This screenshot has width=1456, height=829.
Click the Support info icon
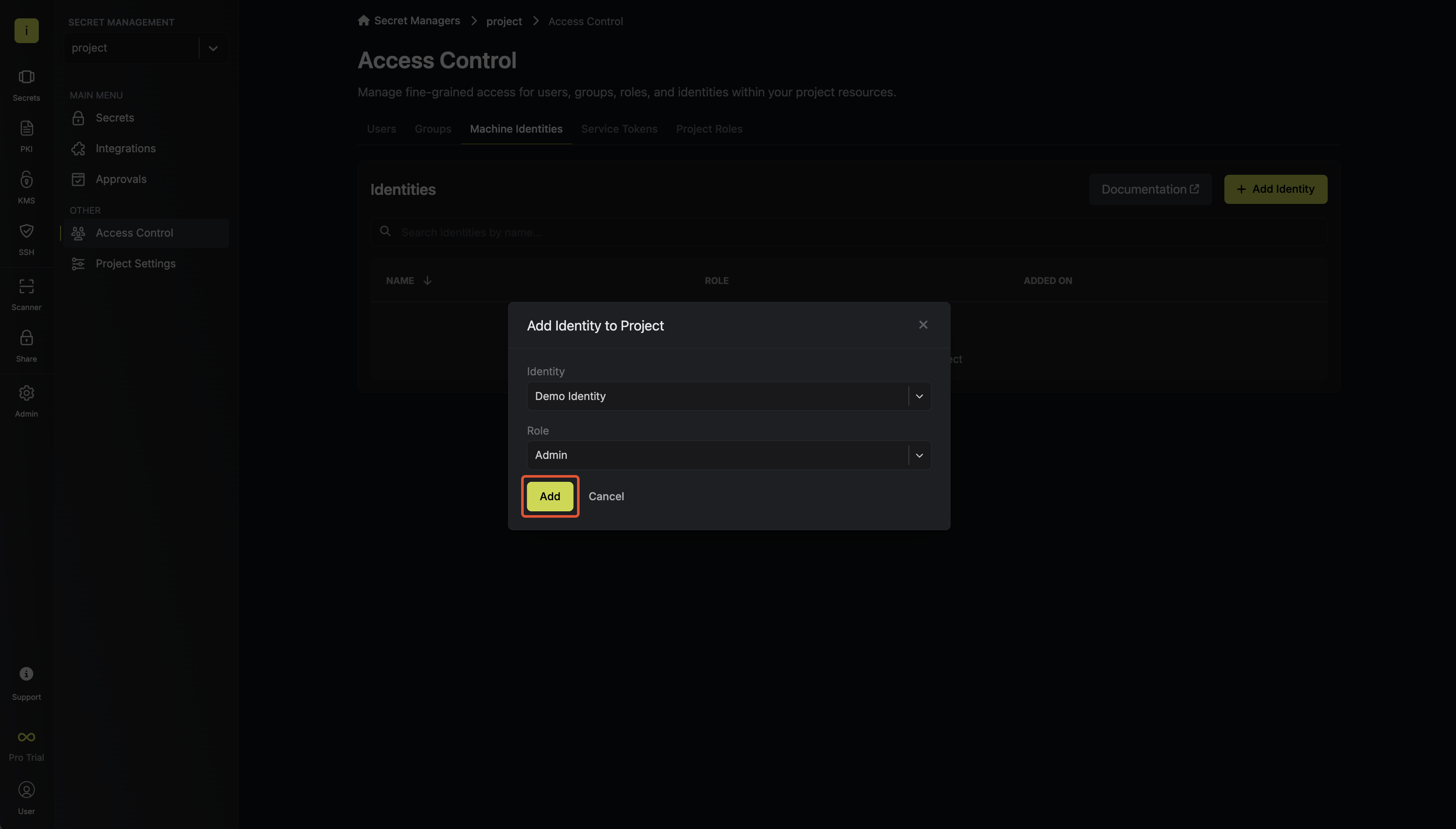click(26, 674)
